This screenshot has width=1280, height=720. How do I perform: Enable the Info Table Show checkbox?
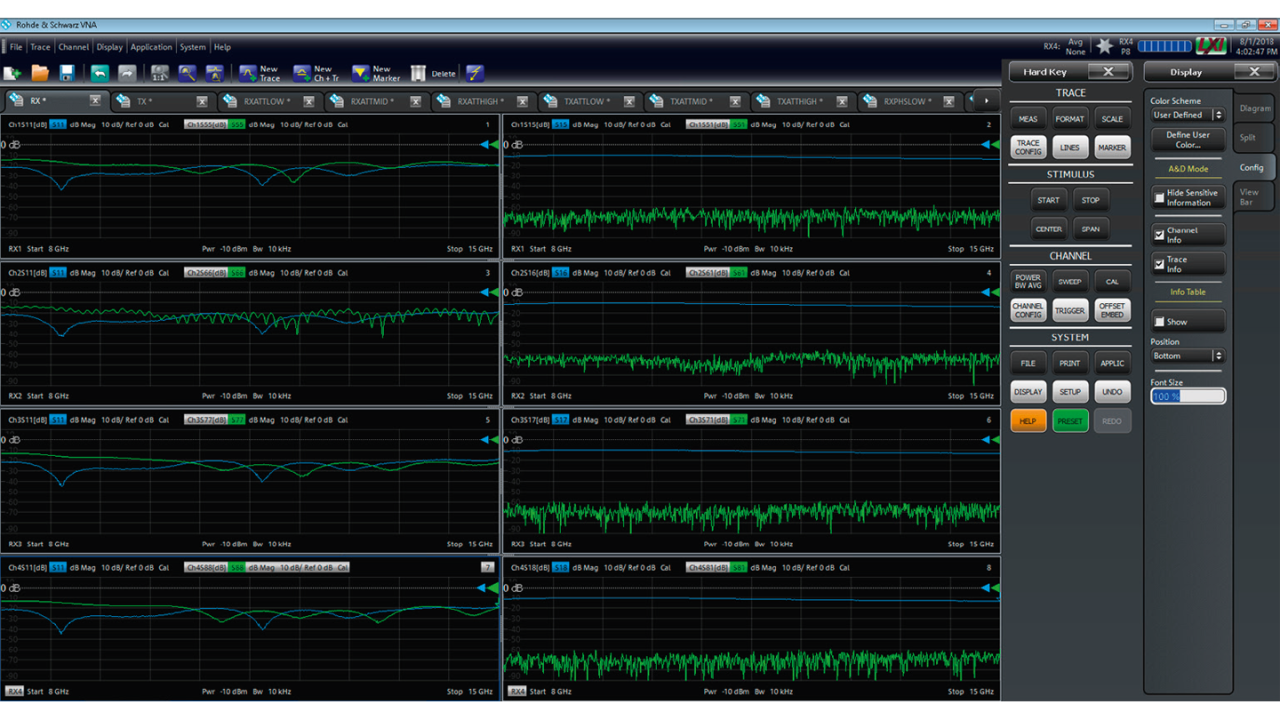coord(1159,322)
